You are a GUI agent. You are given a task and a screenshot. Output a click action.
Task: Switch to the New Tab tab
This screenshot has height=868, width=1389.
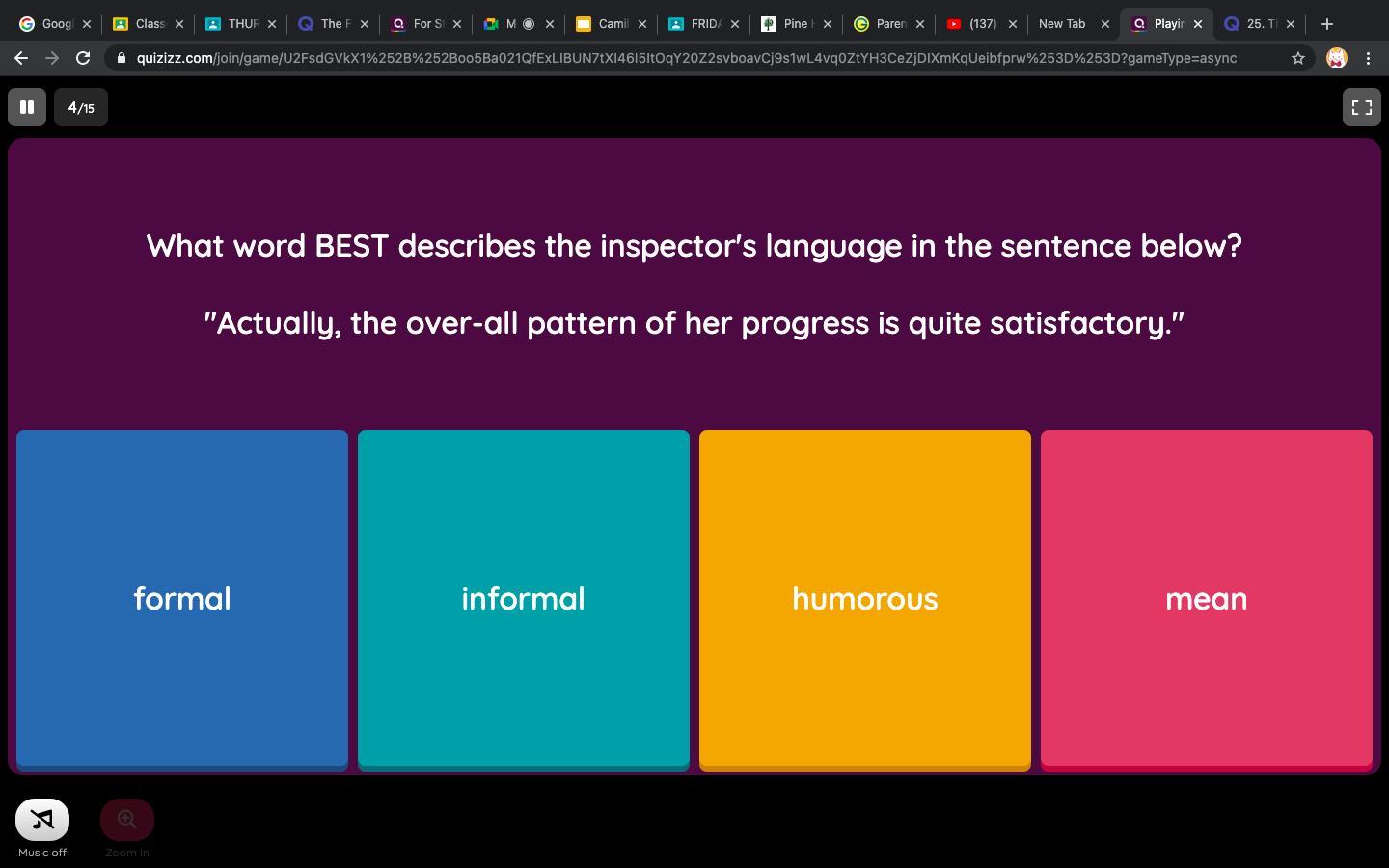1062,24
